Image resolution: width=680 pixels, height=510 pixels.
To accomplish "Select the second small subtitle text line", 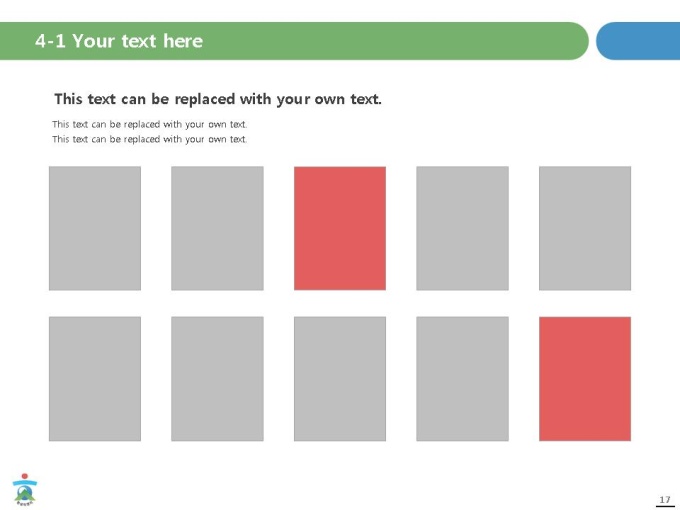I will click(x=150, y=139).
